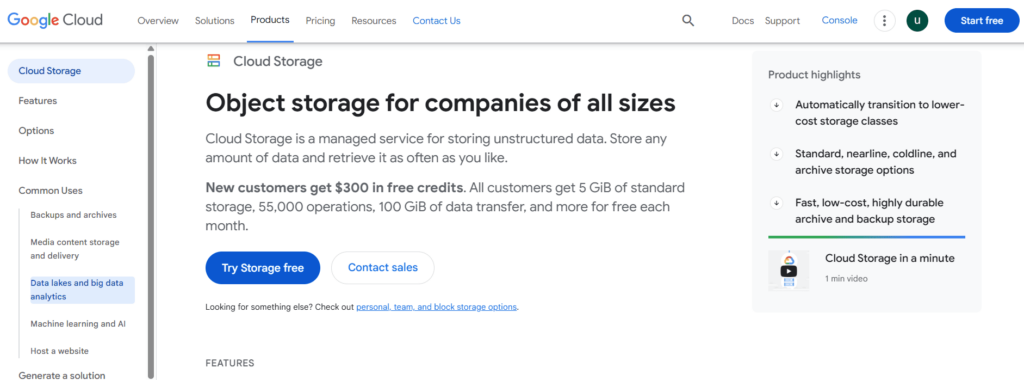The width and height of the screenshot is (1024, 380).
Task: Follow 'personal, team, and block storage options' link
Action: pyautogui.click(x=436, y=307)
